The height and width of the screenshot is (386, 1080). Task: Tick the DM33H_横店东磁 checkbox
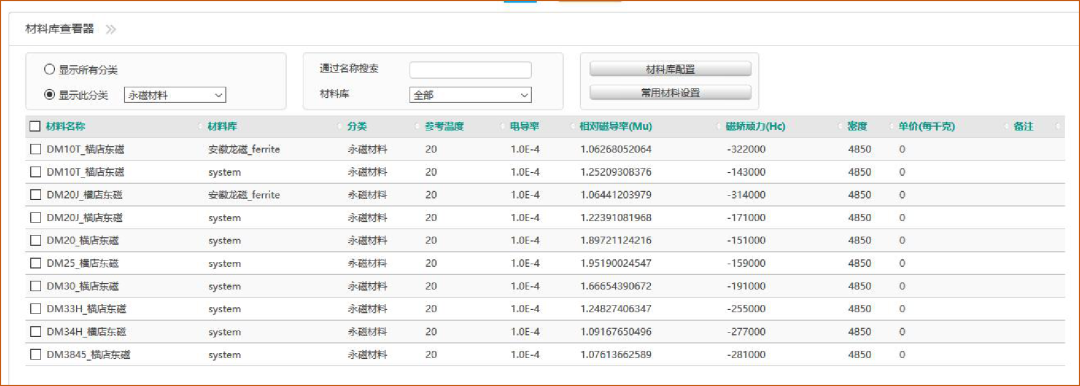pos(35,309)
